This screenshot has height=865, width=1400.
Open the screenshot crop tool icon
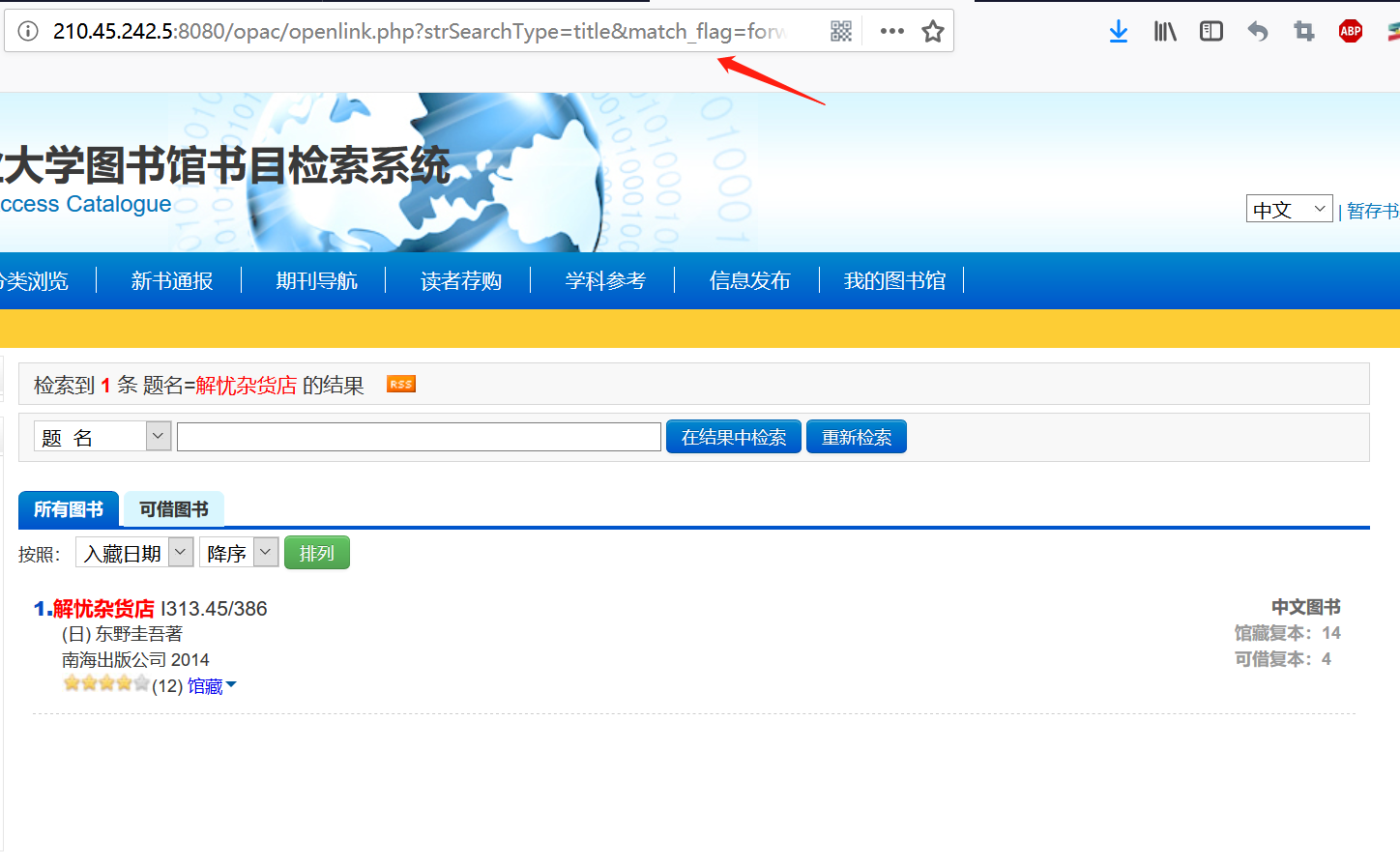1303,31
